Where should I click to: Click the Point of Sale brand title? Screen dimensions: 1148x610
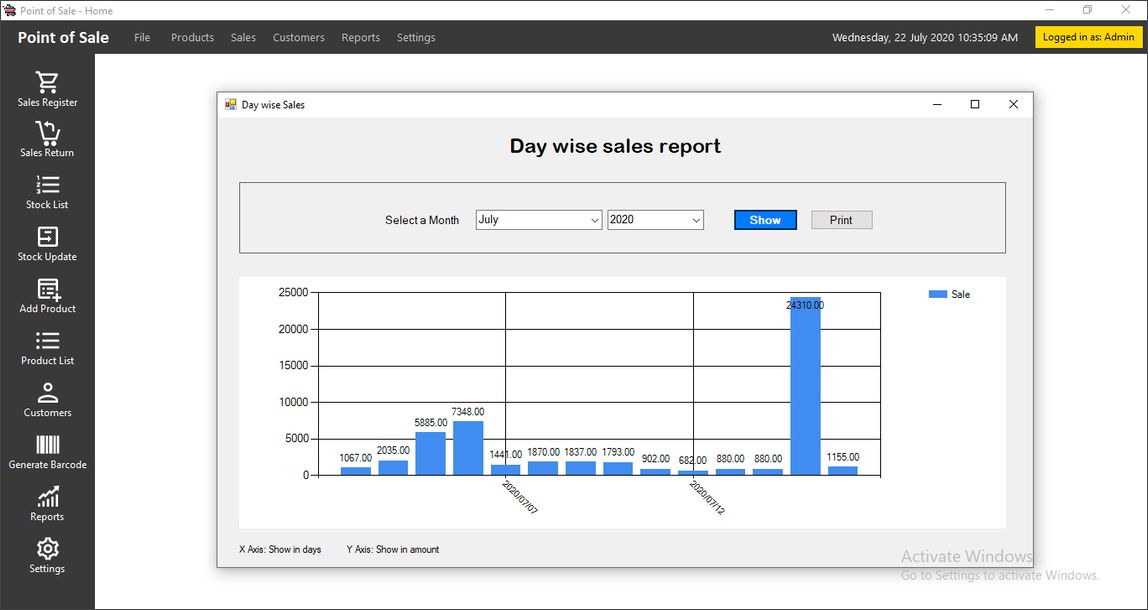click(x=63, y=38)
